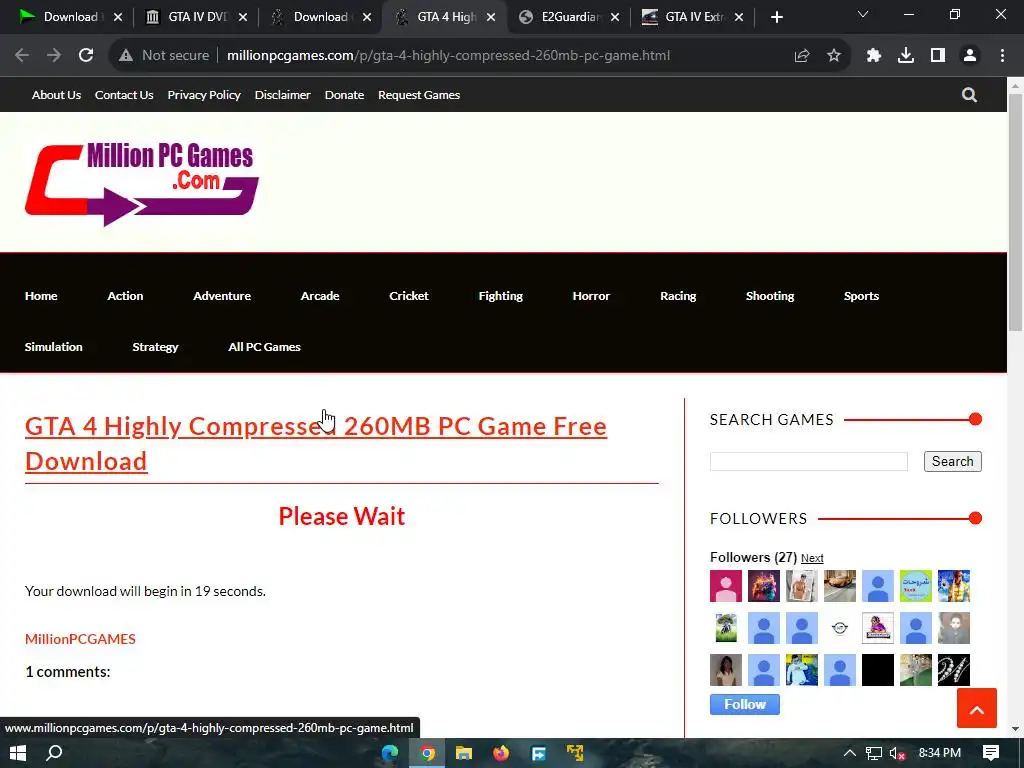Toggle the browser side panel icon
The image size is (1024, 768).
938,56
